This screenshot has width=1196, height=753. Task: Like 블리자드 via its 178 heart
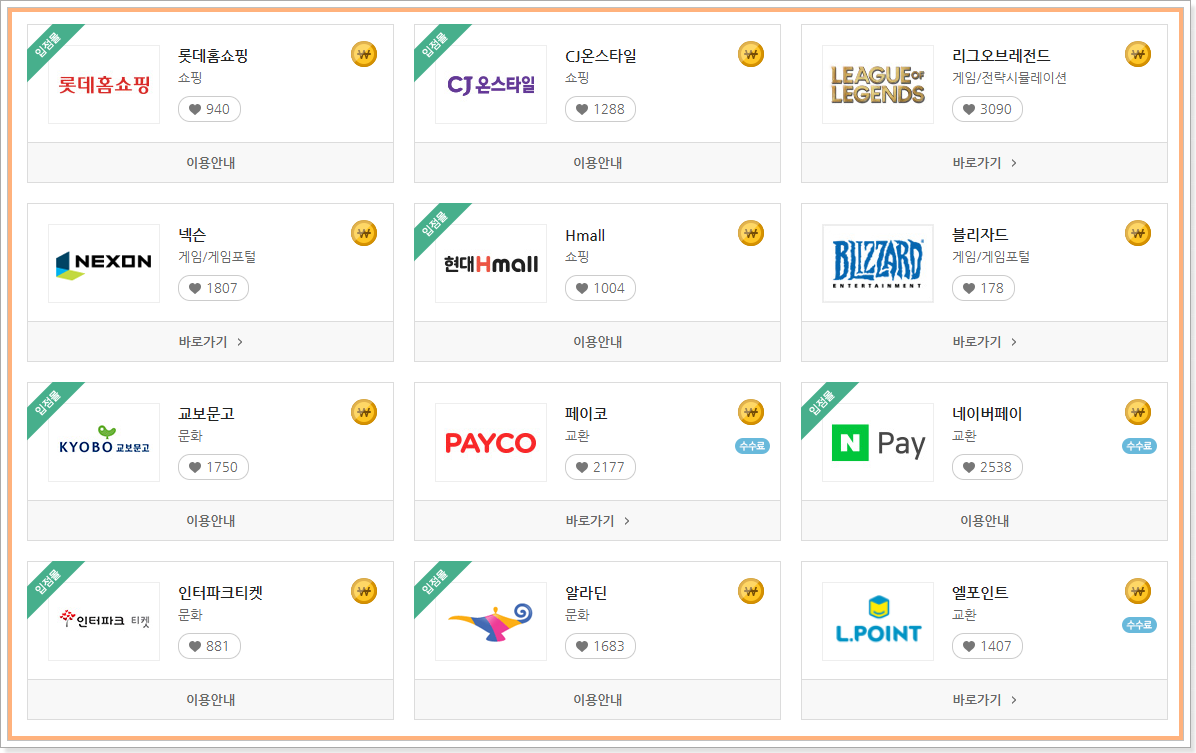[x=983, y=288]
